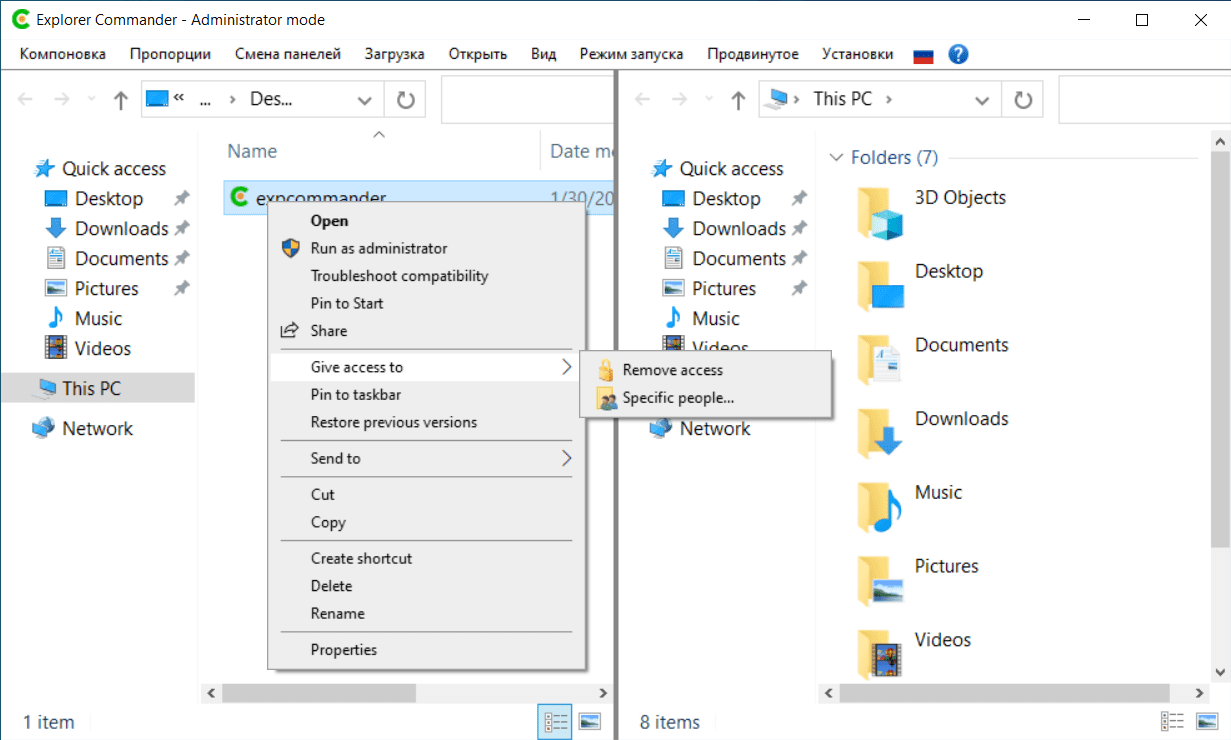
Task: Unpin Desktop in right Quick access
Action: [799, 199]
